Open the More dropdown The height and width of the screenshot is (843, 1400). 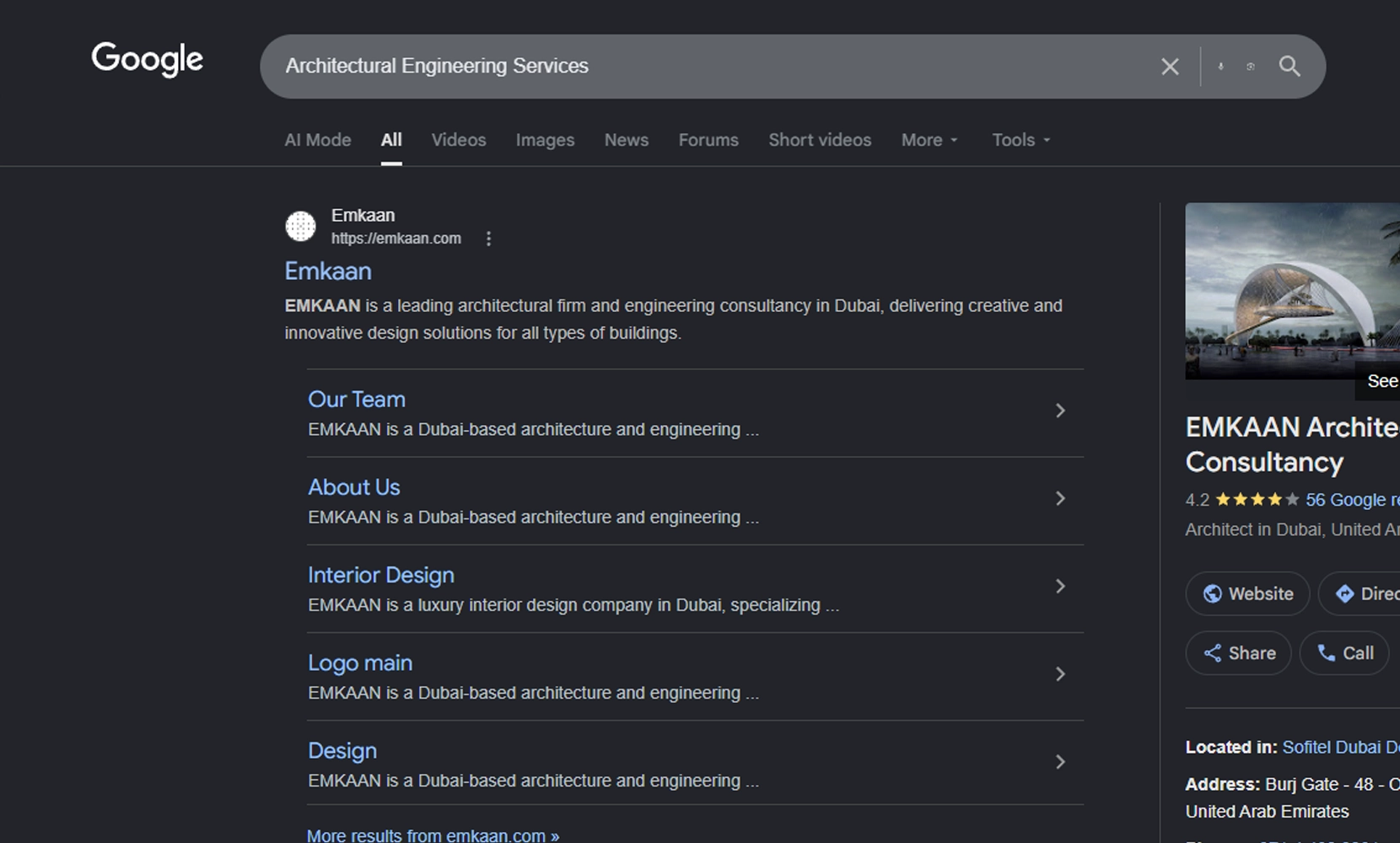[929, 140]
